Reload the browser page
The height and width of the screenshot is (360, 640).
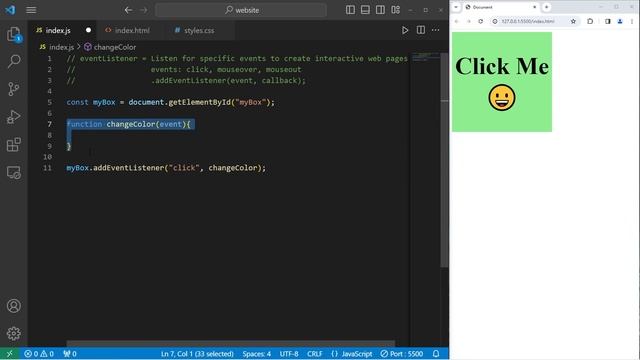[480, 21]
